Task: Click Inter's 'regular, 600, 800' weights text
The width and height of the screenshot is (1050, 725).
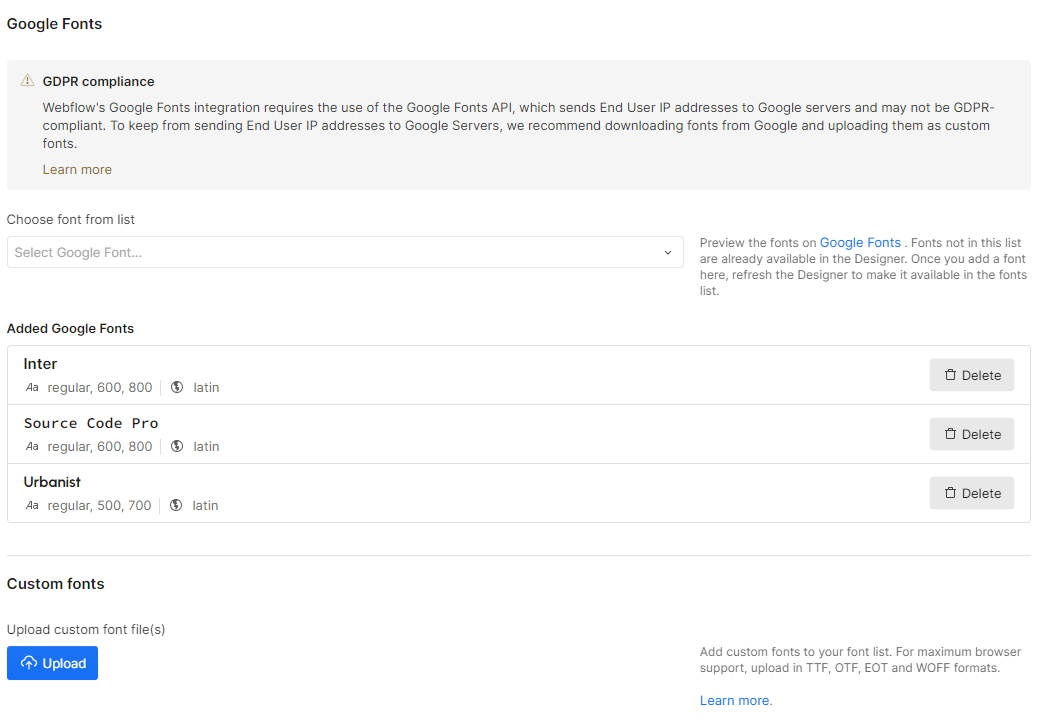Action: point(100,387)
